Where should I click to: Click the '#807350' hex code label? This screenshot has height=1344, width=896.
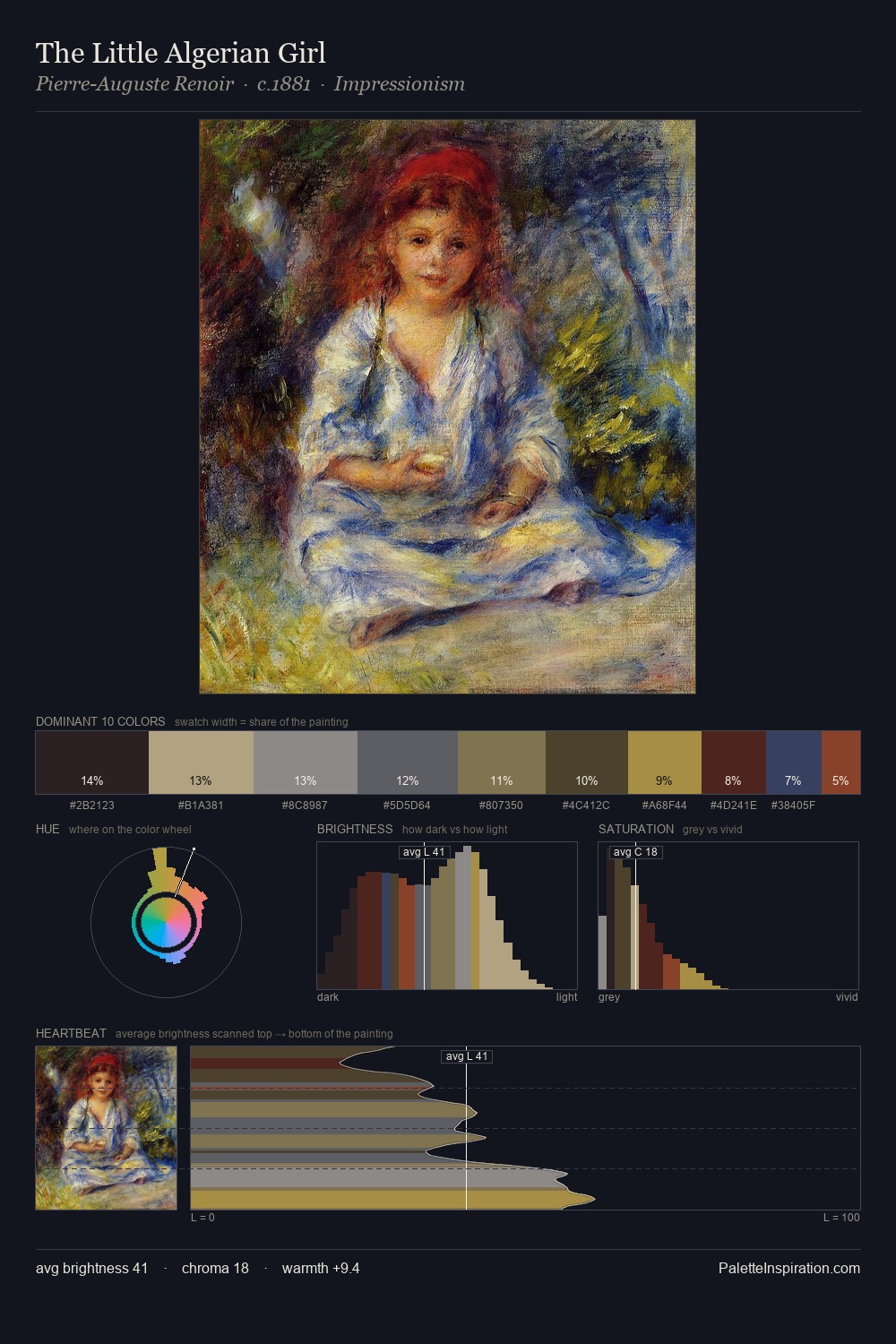click(502, 805)
